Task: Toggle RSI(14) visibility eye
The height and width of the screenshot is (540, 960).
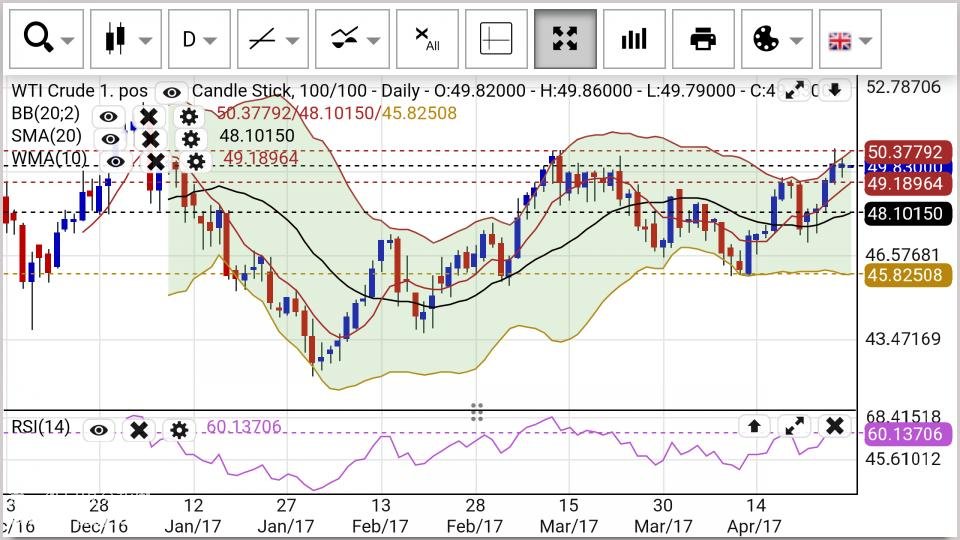Action: 98,430
